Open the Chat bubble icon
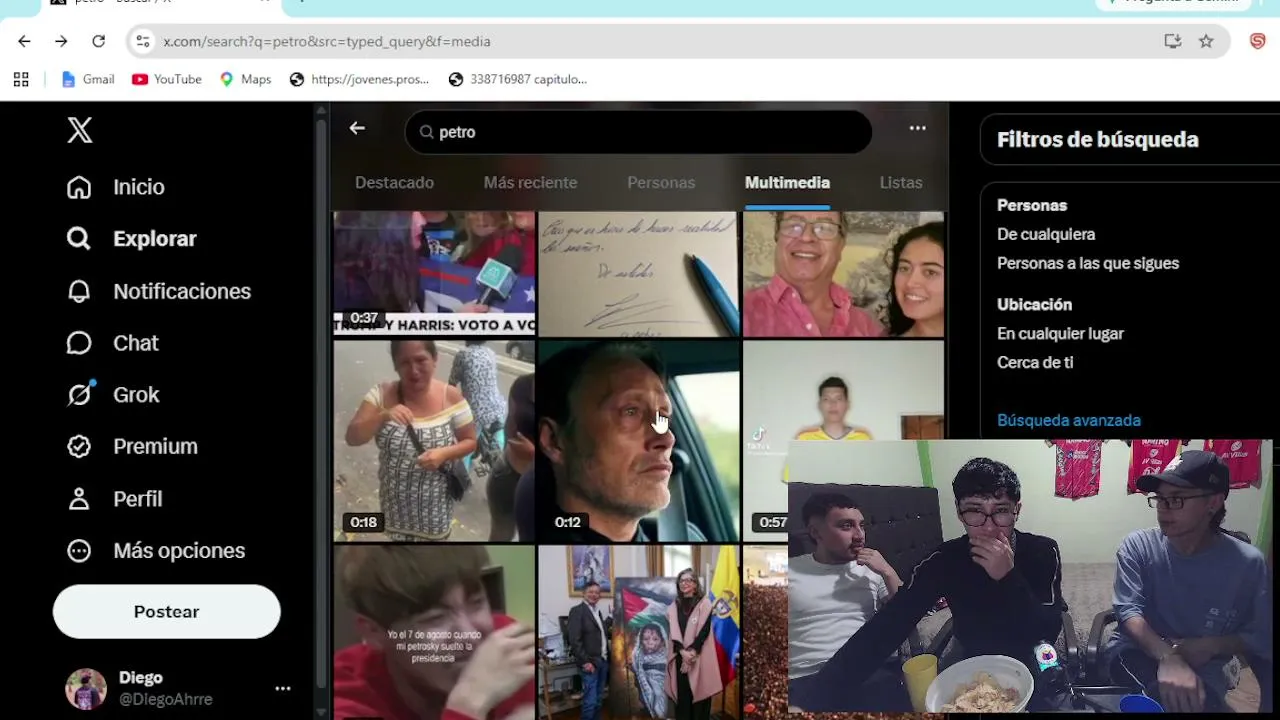The height and width of the screenshot is (720, 1280). pos(79,343)
